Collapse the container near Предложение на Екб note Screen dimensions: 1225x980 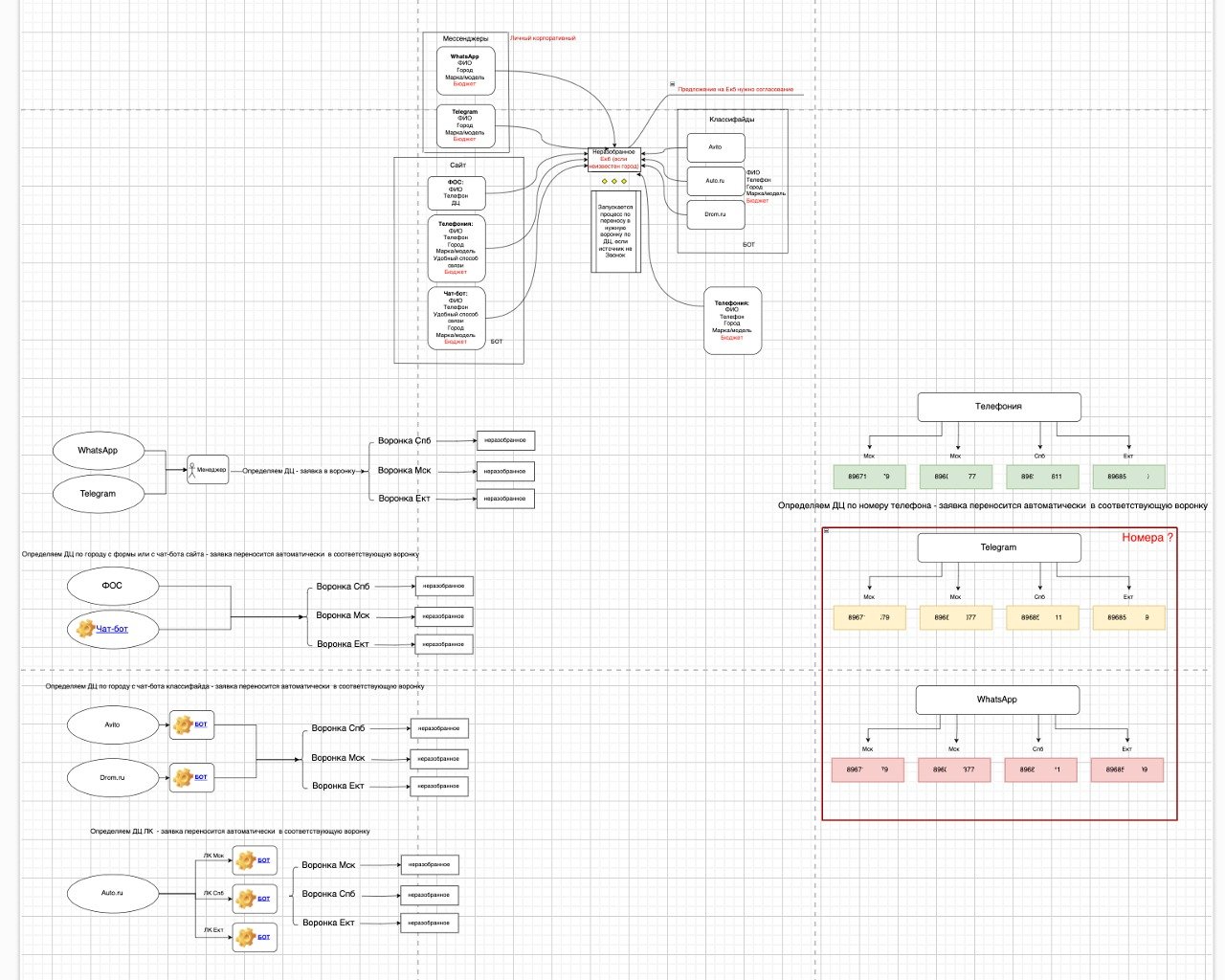point(672,84)
